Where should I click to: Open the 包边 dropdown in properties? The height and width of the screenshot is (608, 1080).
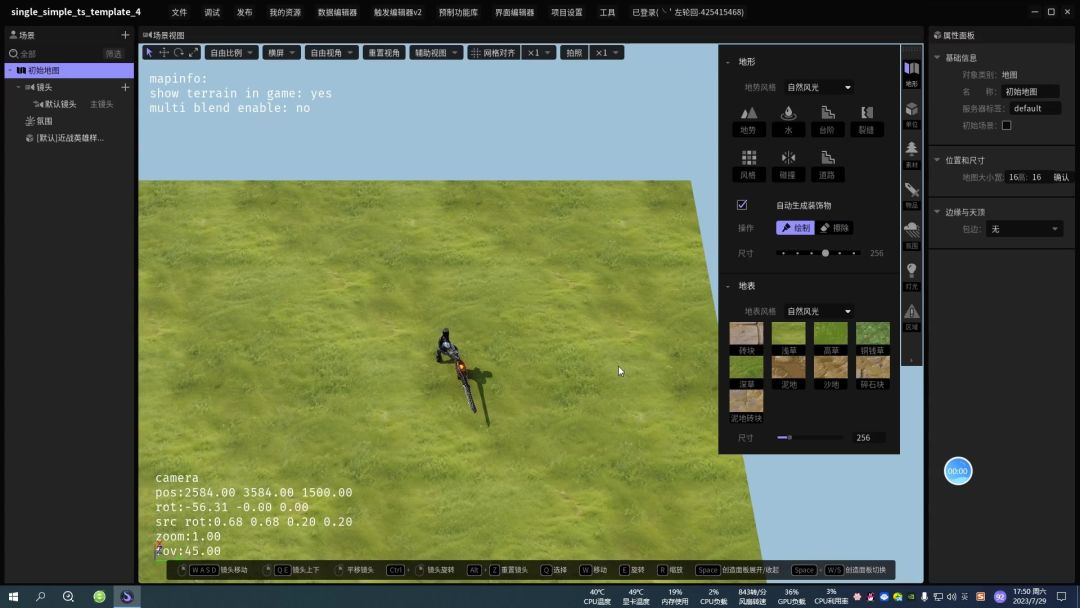point(1023,229)
